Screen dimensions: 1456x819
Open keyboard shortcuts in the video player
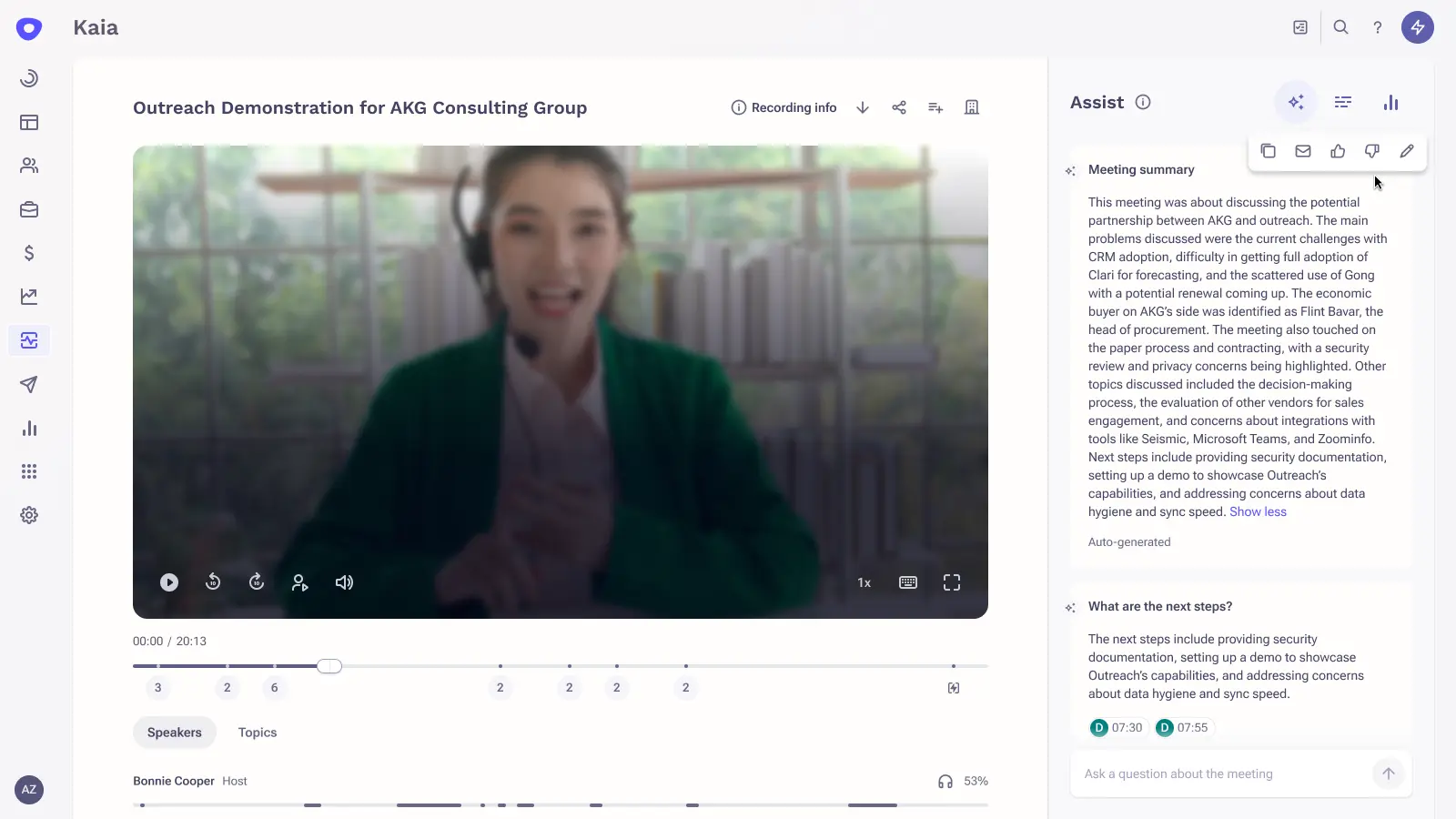pos(908,582)
